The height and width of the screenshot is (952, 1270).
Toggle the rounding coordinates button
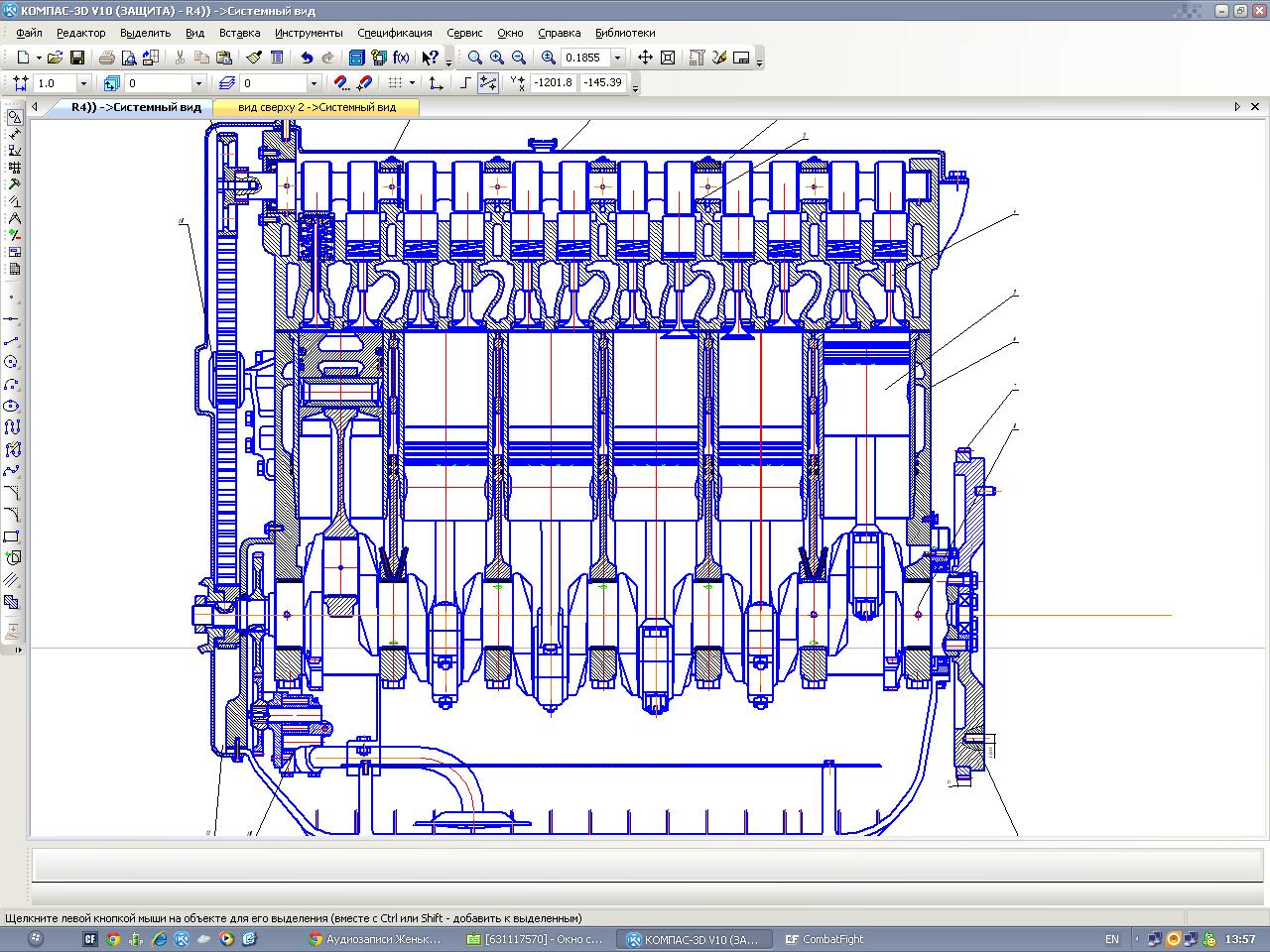pyautogui.click(x=487, y=83)
